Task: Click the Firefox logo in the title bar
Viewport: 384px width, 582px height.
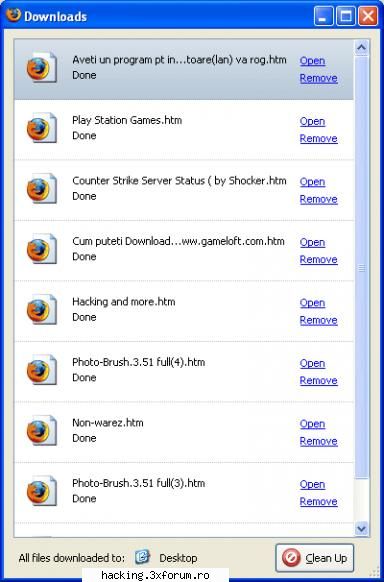Action: coord(13,15)
